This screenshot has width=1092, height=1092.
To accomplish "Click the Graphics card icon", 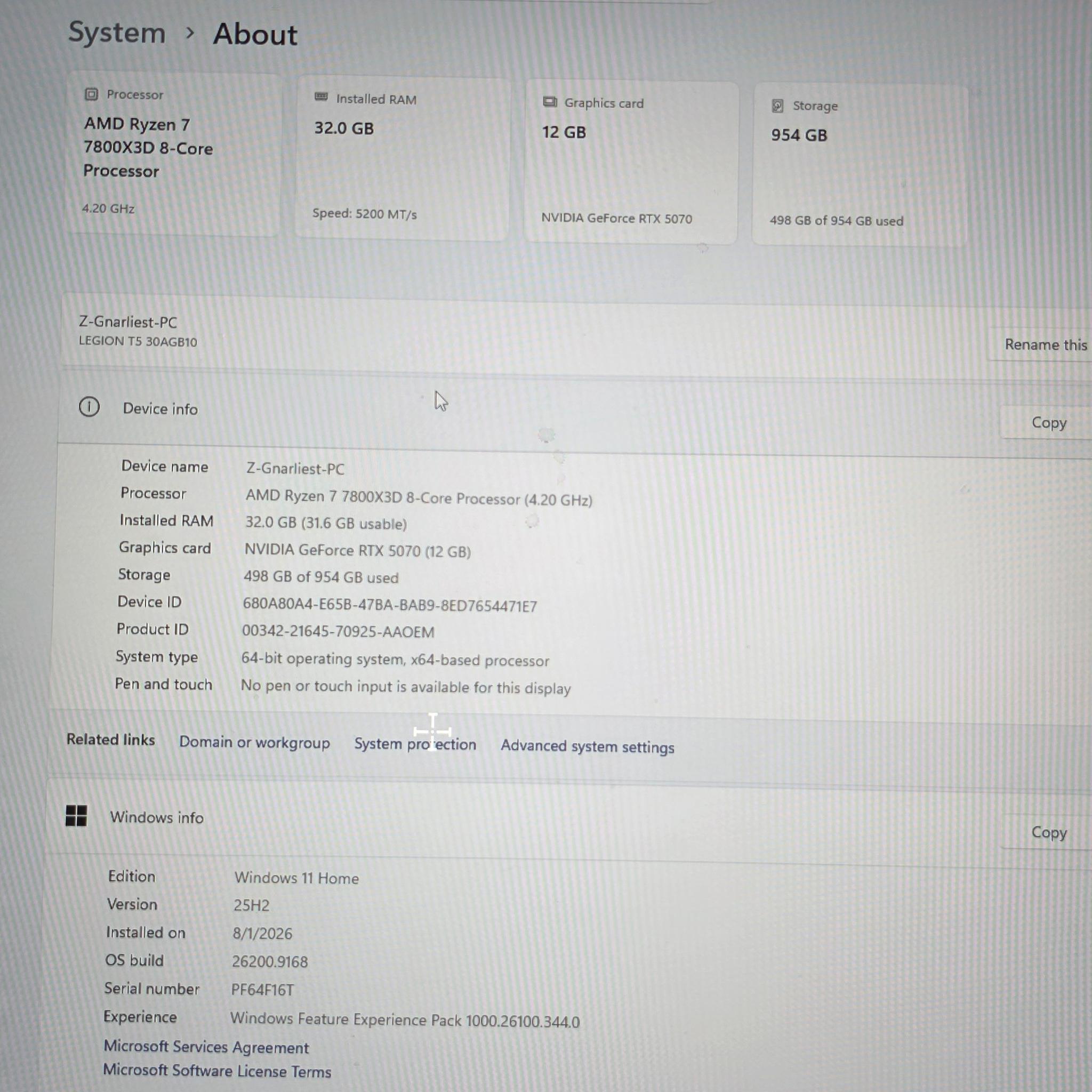I will pyautogui.click(x=549, y=102).
